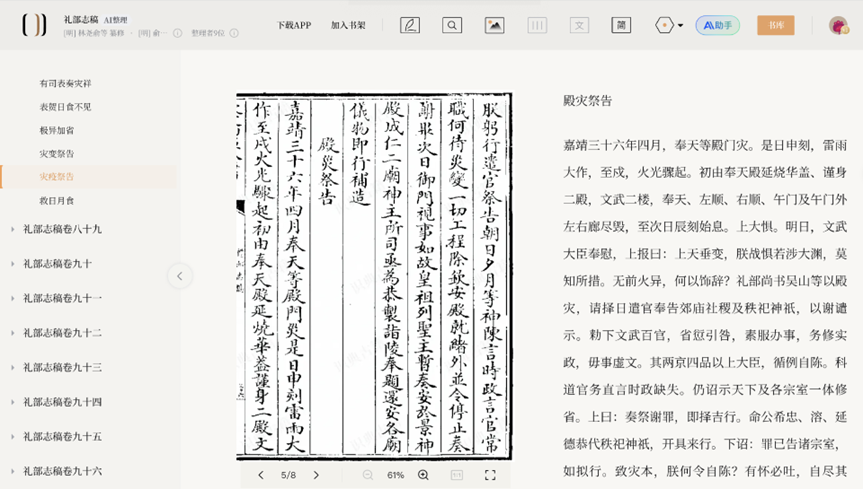Click 下载APP link

pyautogui.click(x=294, y=25)
